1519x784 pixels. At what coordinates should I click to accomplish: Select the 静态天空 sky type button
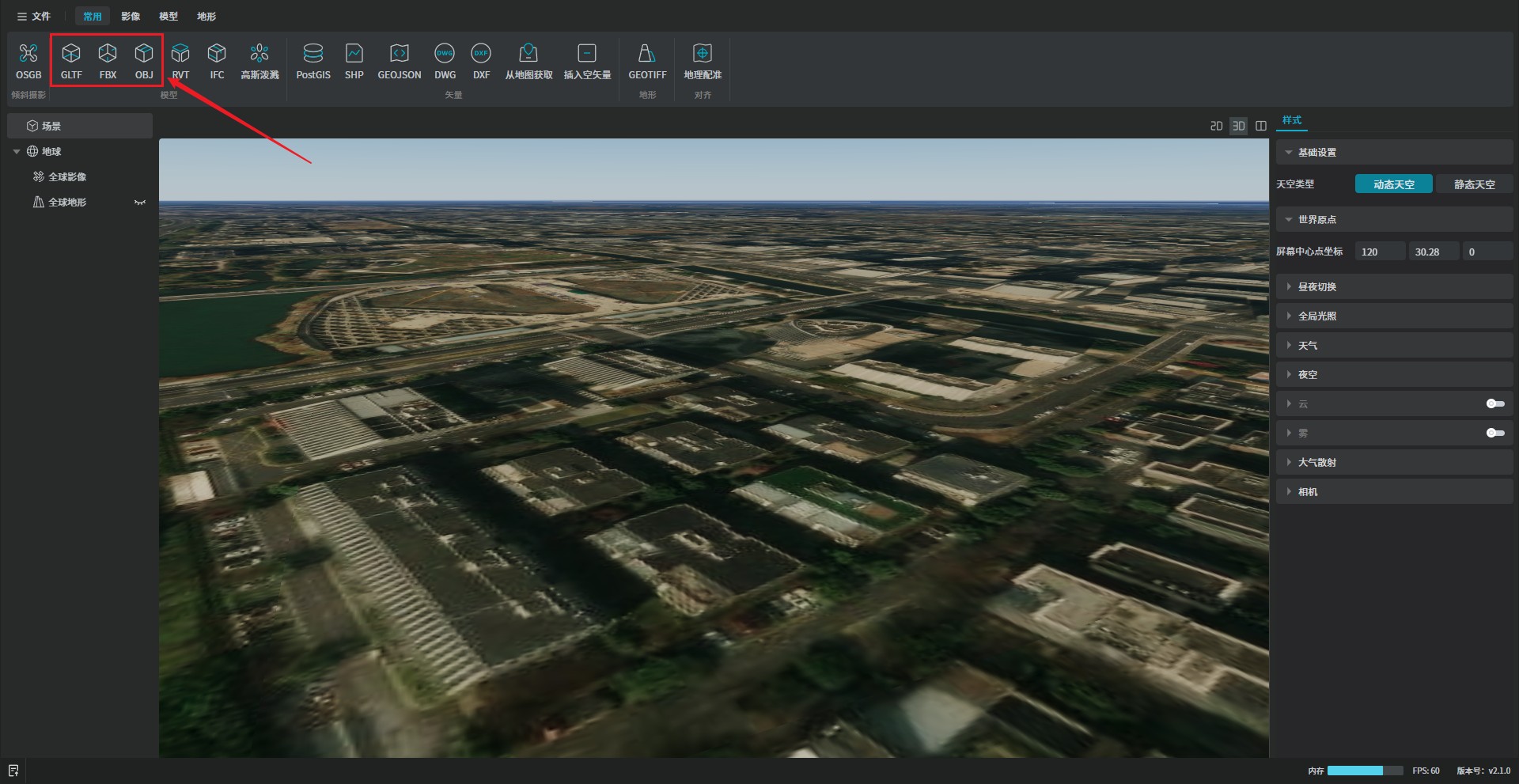click(1474, 184)
